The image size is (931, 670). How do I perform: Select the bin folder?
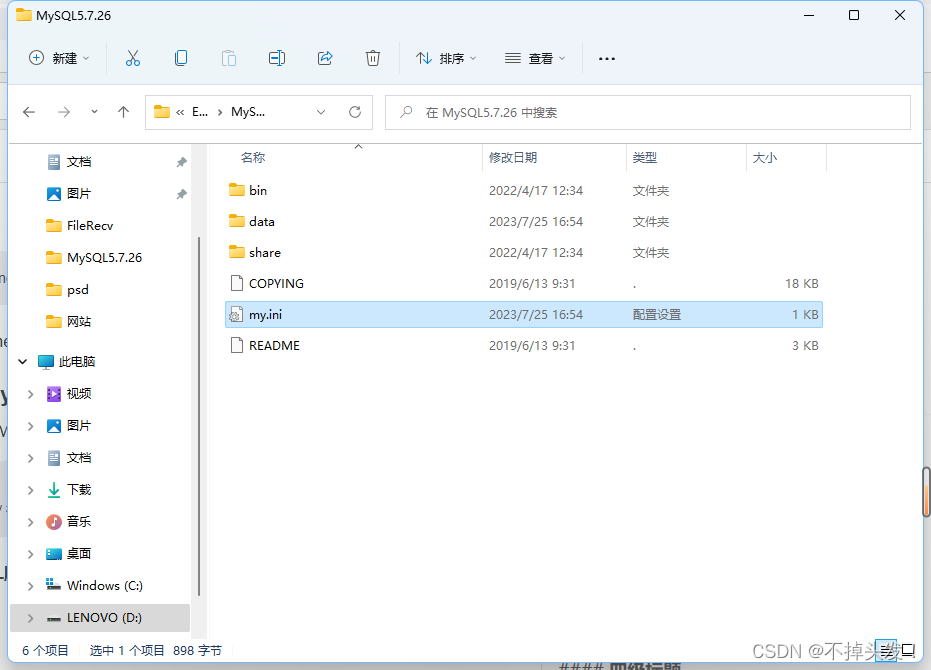(524, 191)
